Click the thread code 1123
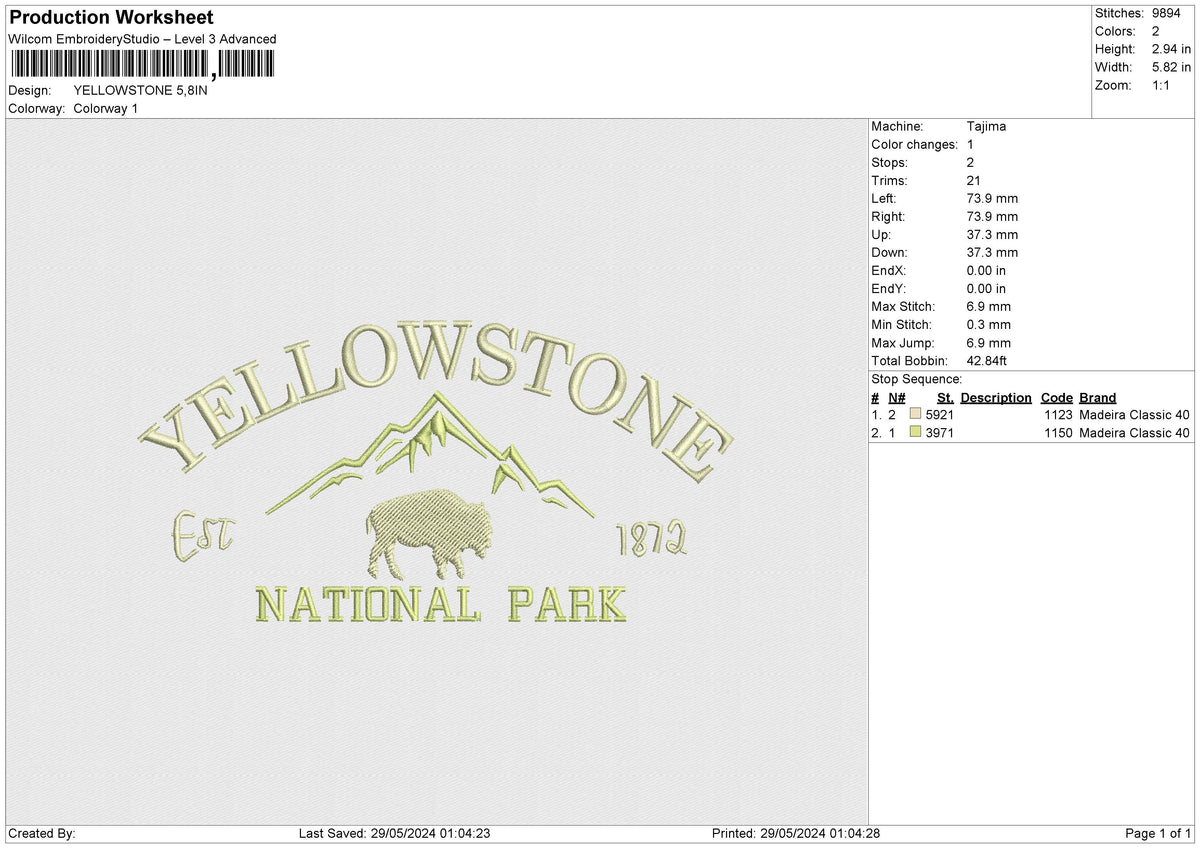Viewport: 1200px width, 848px height. pyautogui.click(x=1058, y=415)
